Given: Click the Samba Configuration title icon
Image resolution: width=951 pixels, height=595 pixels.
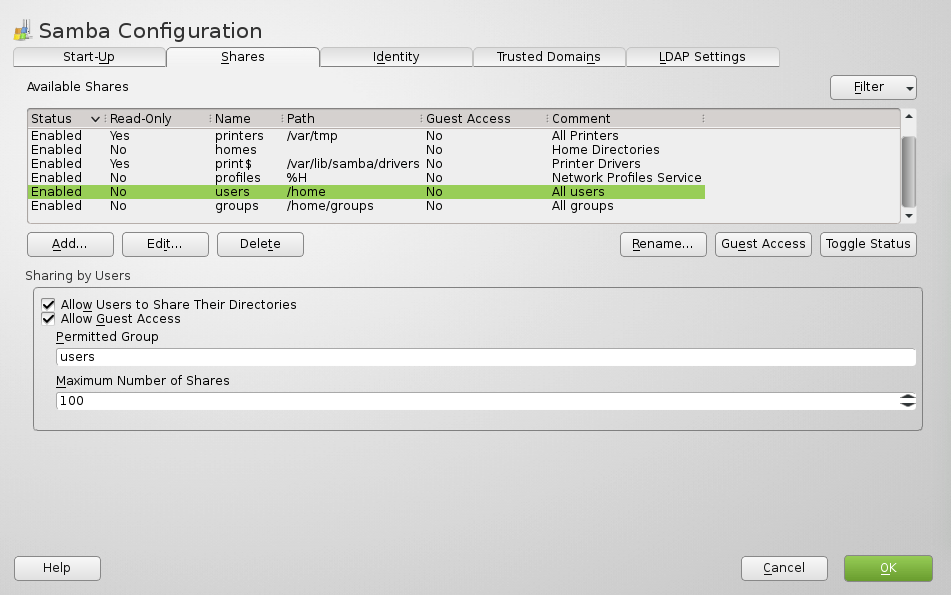Looking at the screenshot, I should 23,31.
